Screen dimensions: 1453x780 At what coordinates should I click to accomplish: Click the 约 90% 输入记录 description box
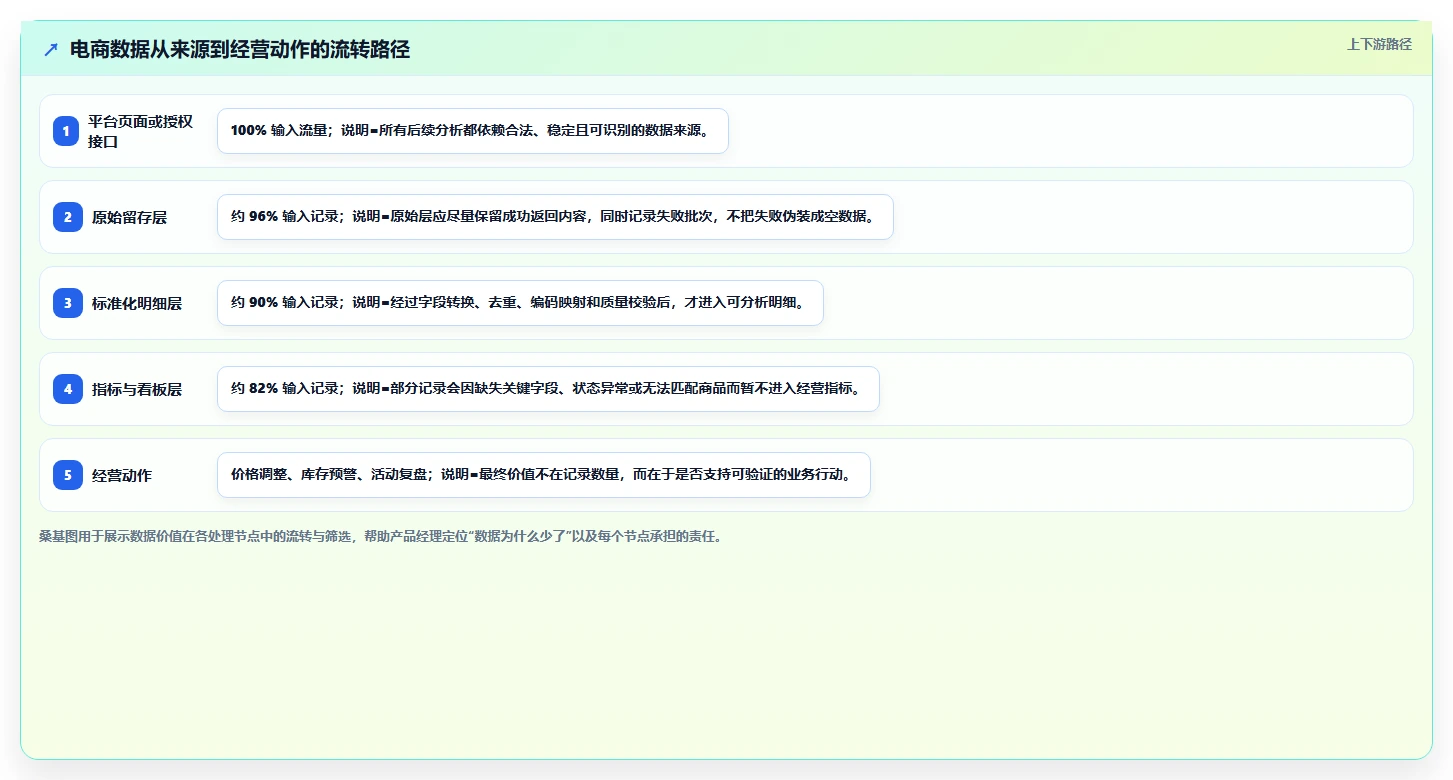coord(520,303)
